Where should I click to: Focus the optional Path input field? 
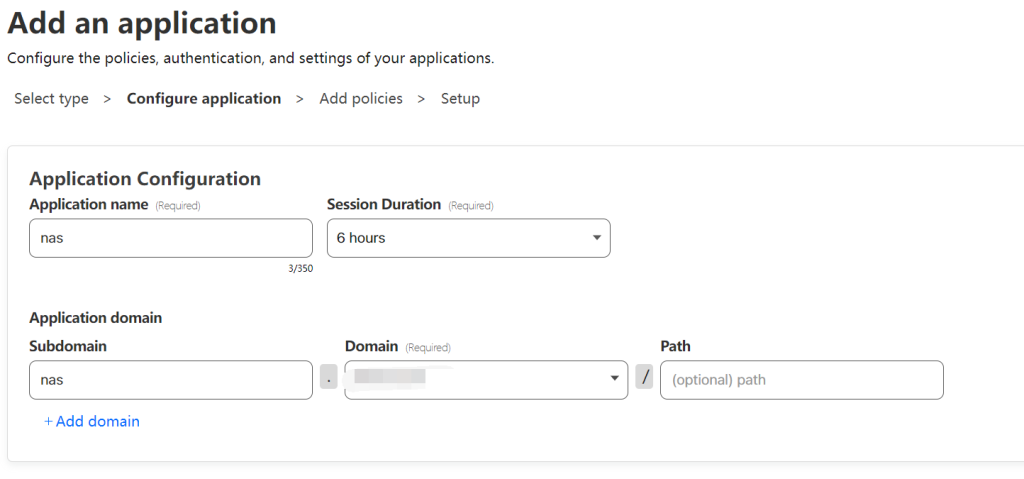pos(801,380)
